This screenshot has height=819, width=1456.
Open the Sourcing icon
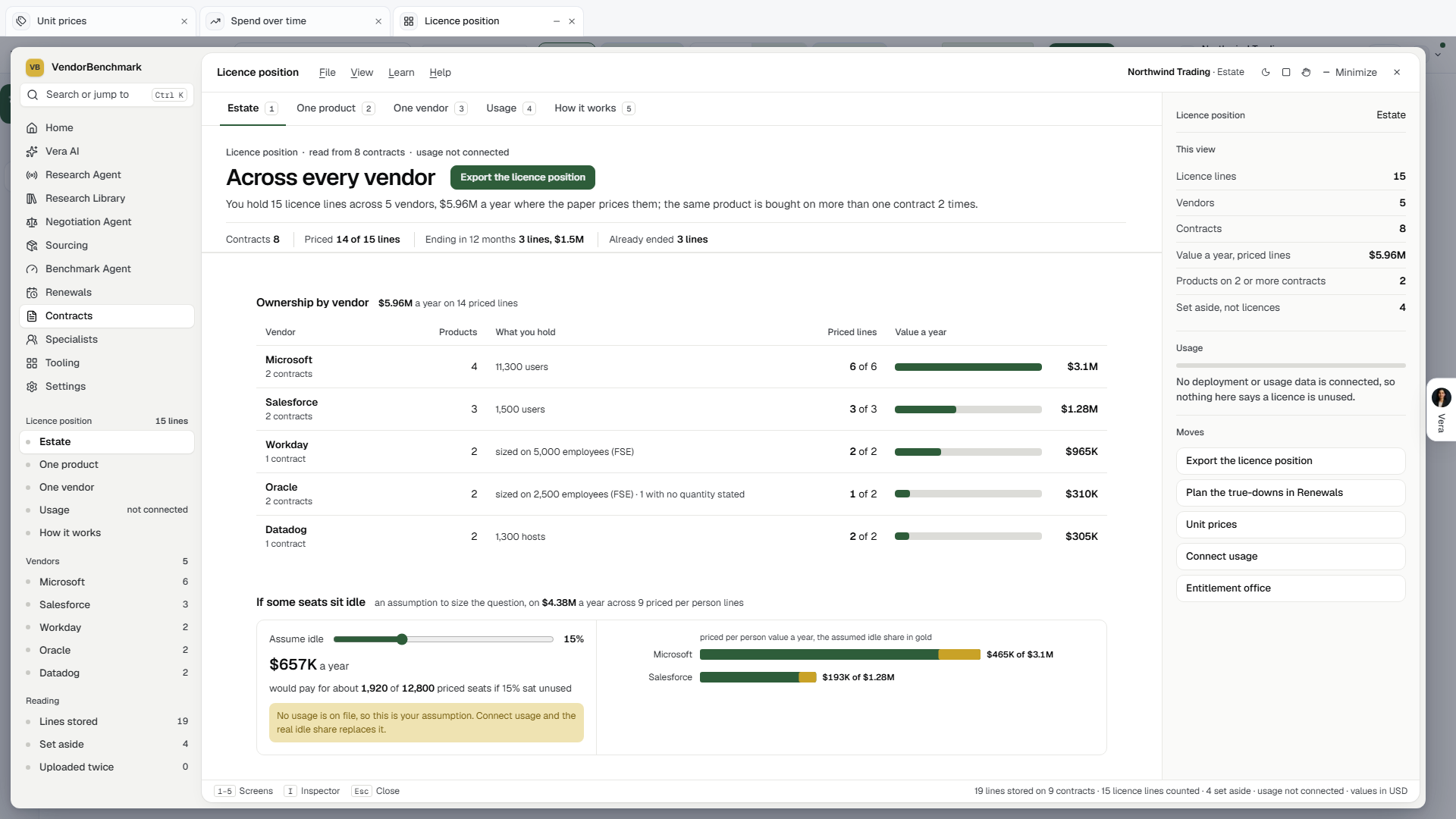click(x=32, y=246)
